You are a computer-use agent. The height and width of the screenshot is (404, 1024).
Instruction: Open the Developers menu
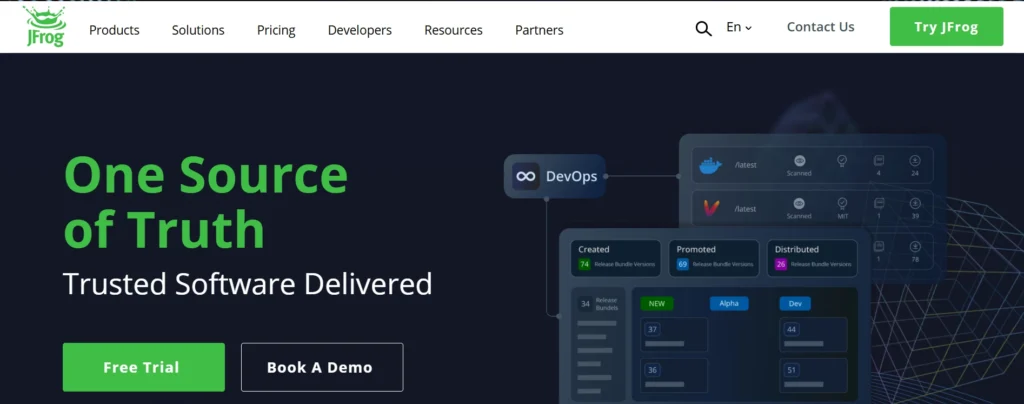pos(360,30)
